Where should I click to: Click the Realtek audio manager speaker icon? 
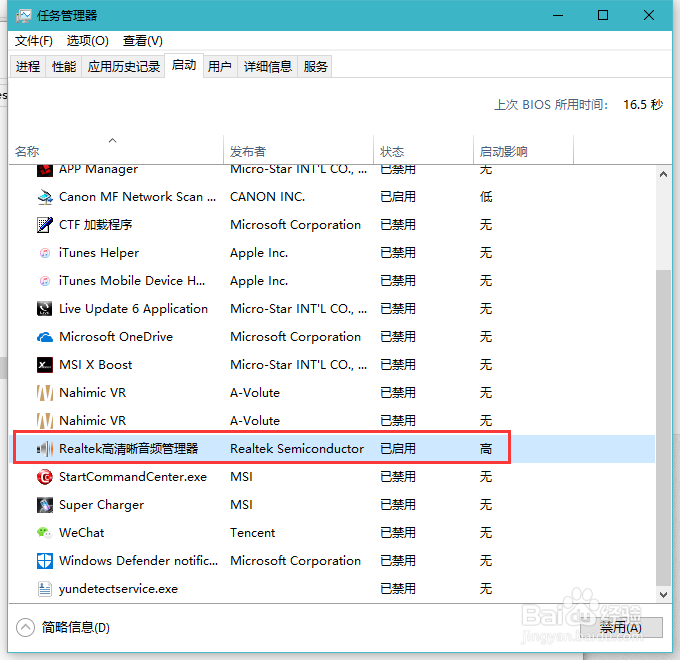[45, 448]
